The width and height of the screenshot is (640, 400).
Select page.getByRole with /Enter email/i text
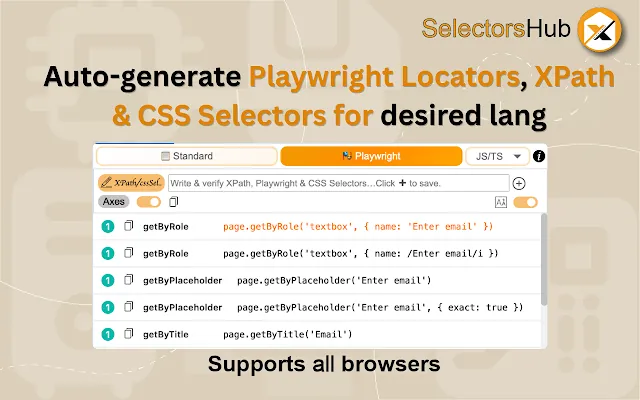361,253
